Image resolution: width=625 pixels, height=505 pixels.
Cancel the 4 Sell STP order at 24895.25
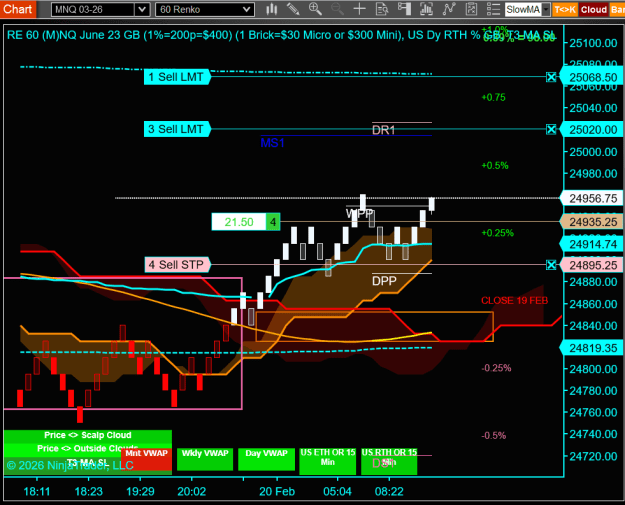551,265
